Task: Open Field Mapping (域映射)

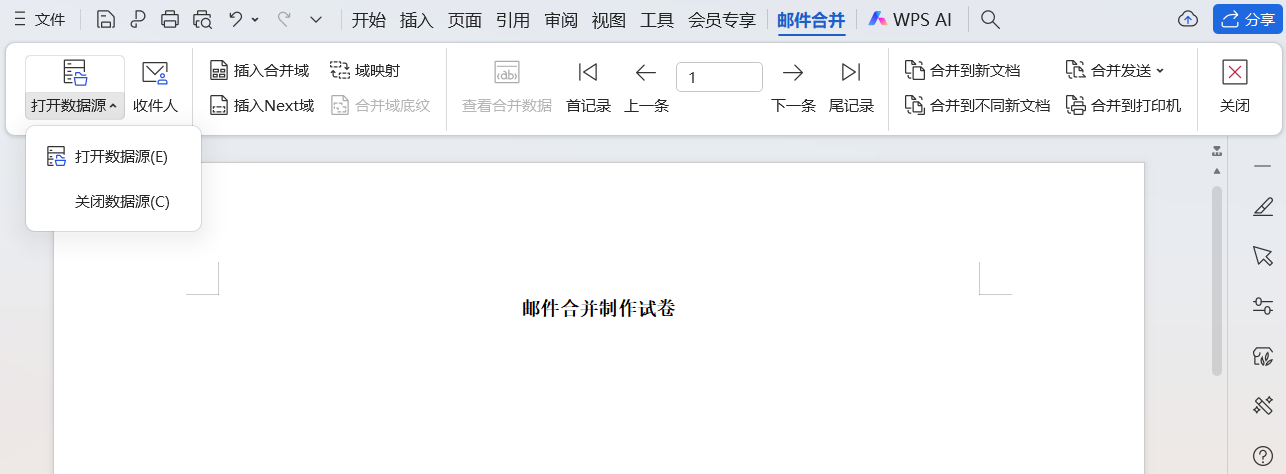Action: (365, 70)
